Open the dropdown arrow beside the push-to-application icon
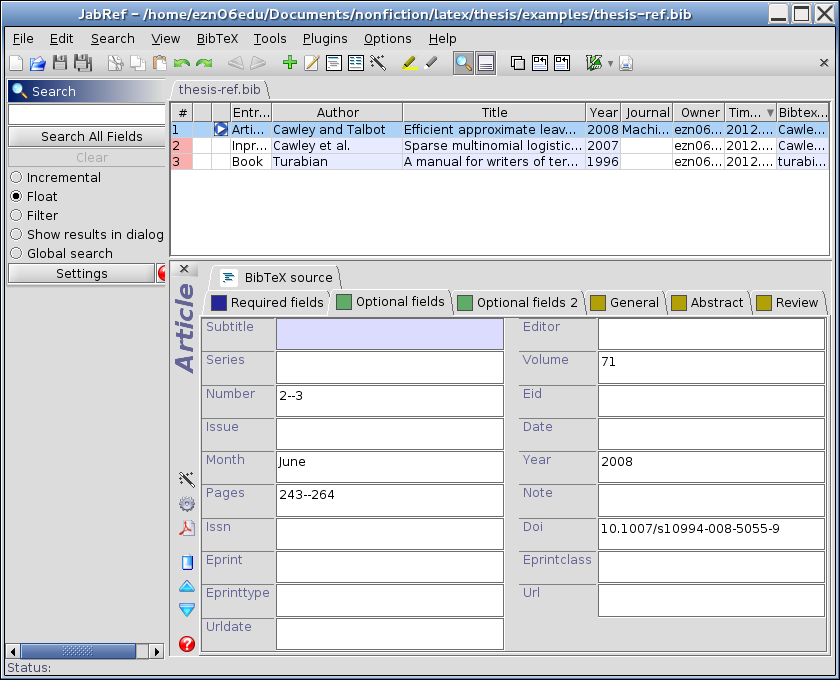This screenshot has height=680, width=840. [610, 64]
